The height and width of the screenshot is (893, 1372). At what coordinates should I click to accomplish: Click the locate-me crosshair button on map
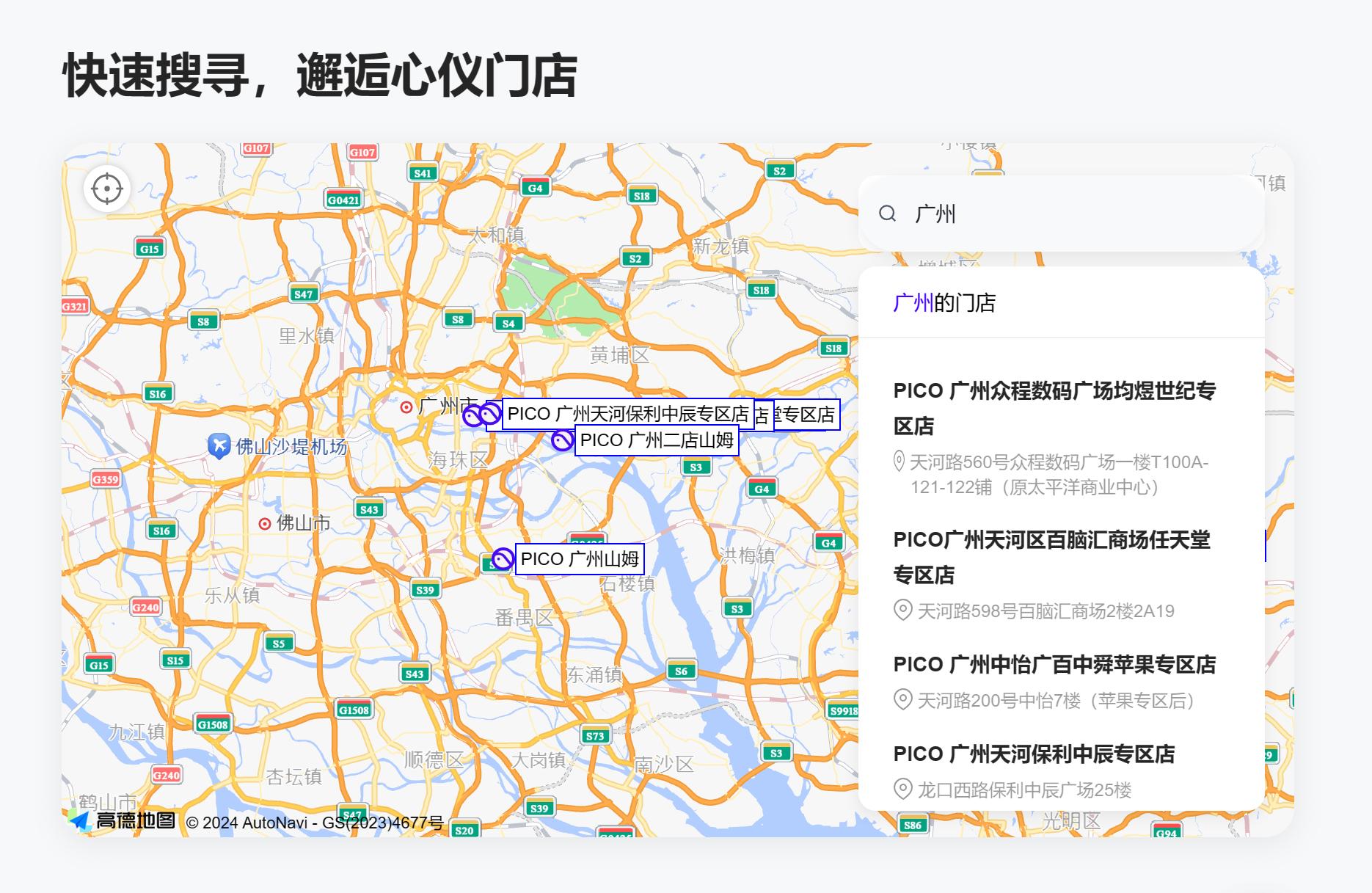(x=107, y=189)
